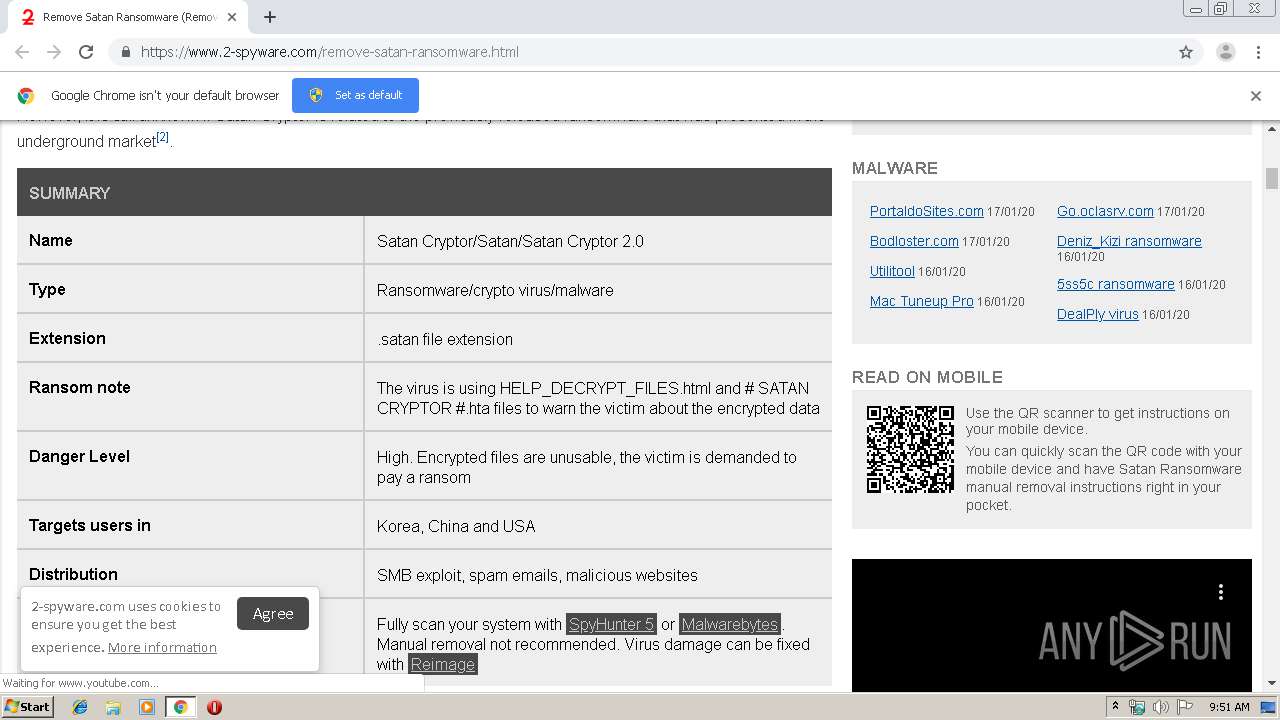Click the 'Targets users in' row label

(x=89, y=525)
